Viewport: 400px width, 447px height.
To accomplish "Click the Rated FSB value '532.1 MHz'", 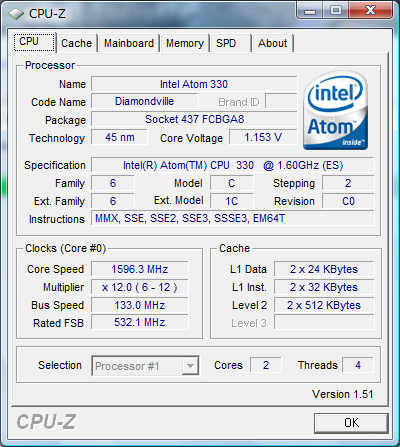I will [x=140, y=322].
